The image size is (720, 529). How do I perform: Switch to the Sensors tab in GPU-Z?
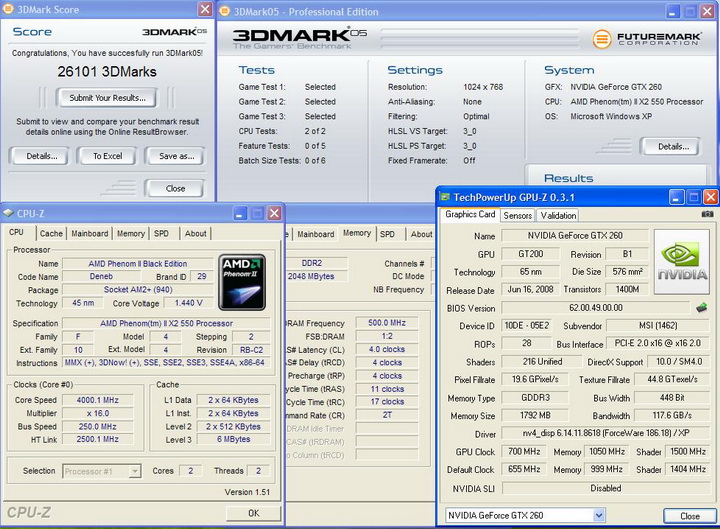518,215
